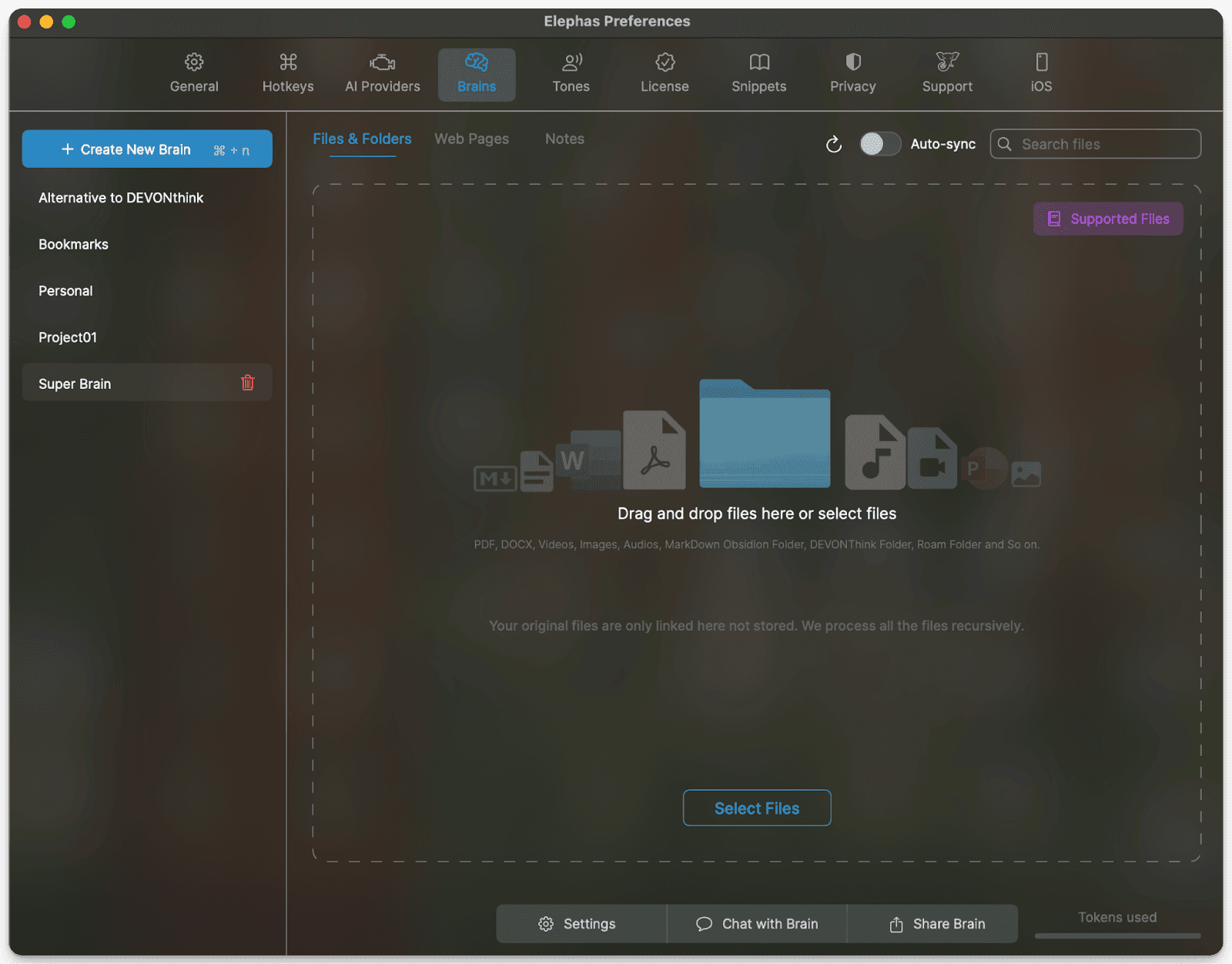Delete Super Brain with trash icon
This screenshot has width=1232, height=964.
coord(247,383)
